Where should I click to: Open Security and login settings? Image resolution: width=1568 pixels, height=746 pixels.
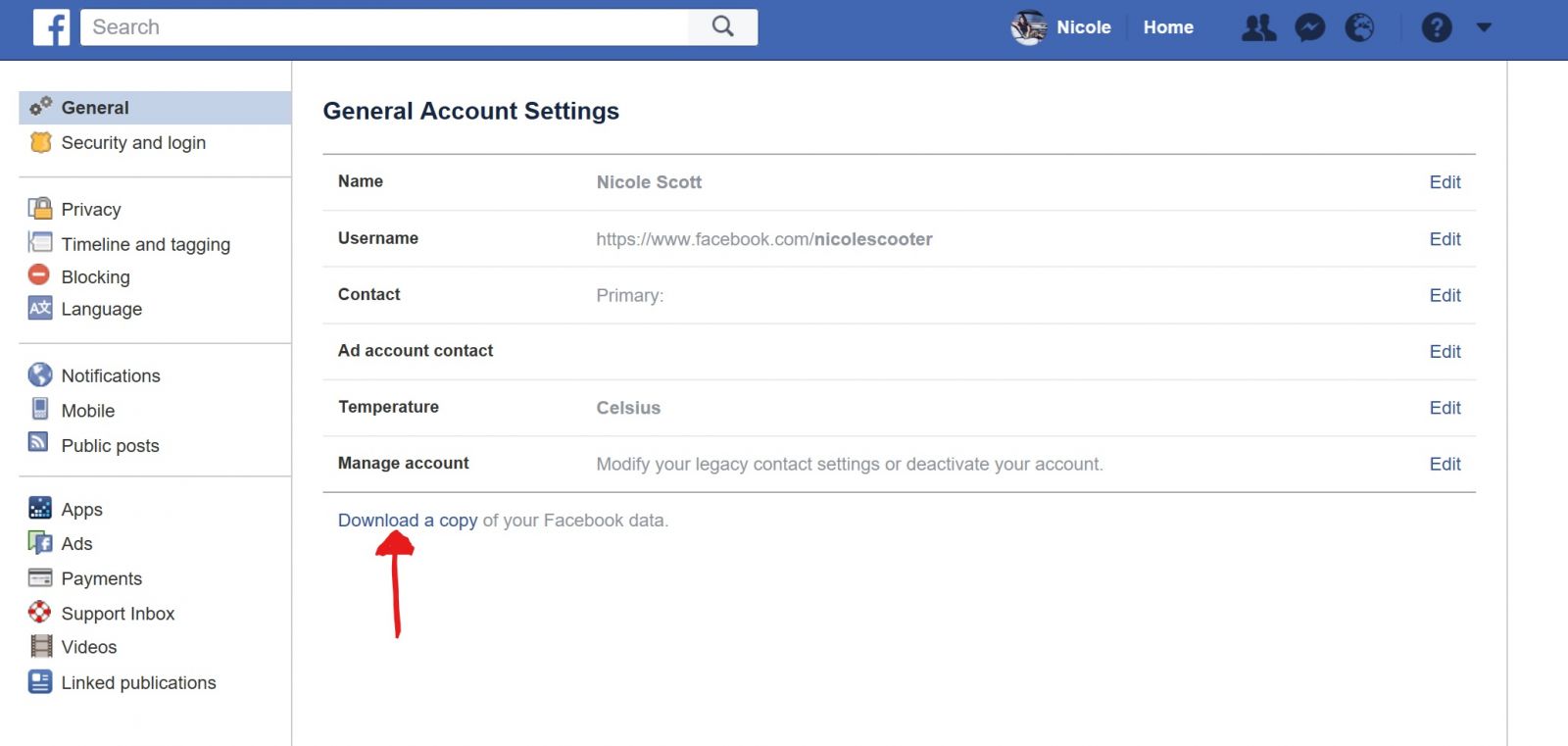[x=133, y=143]
